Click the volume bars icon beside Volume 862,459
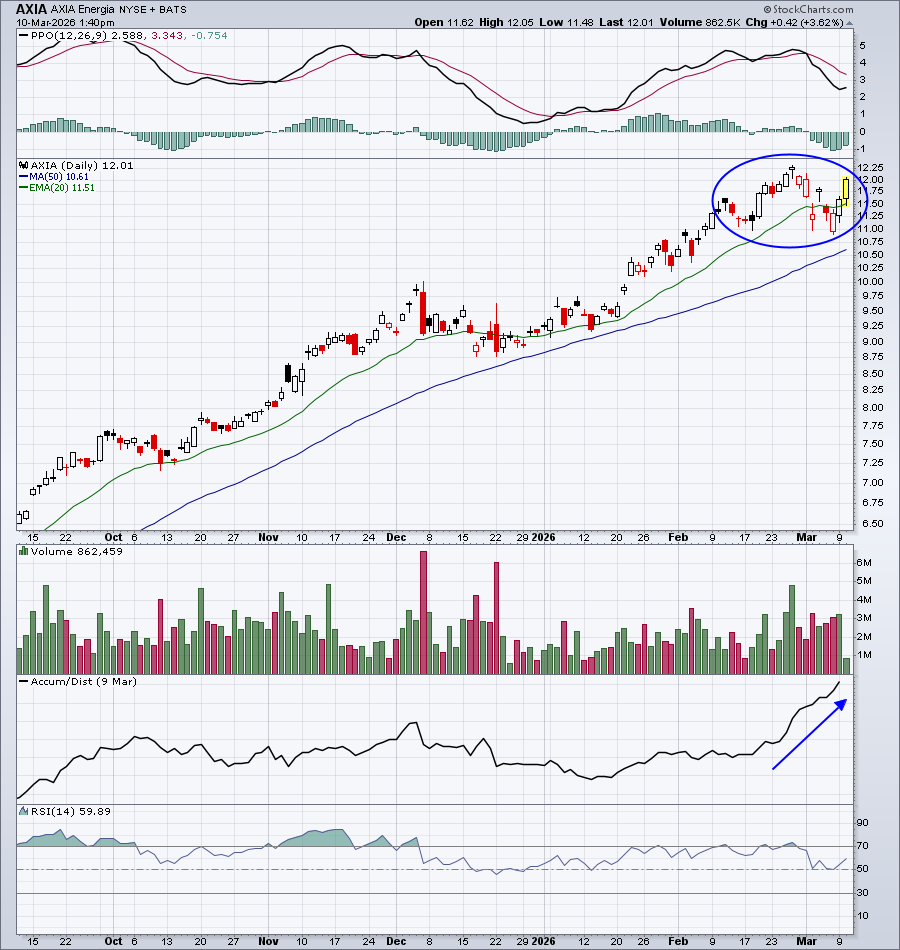900x950 pixels. [x=24, y=551]
